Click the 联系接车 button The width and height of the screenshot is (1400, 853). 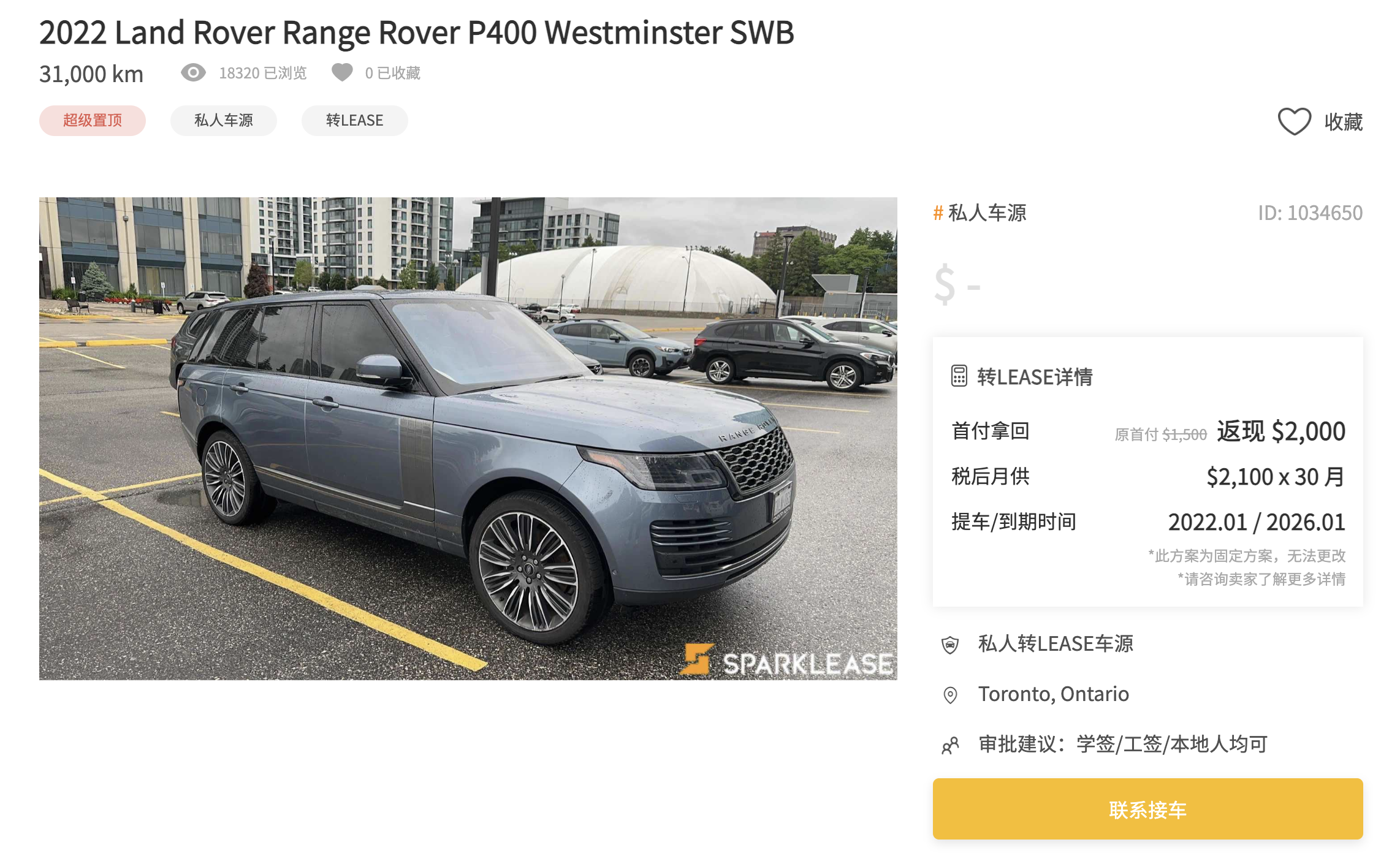click(x=1147, y=809)
